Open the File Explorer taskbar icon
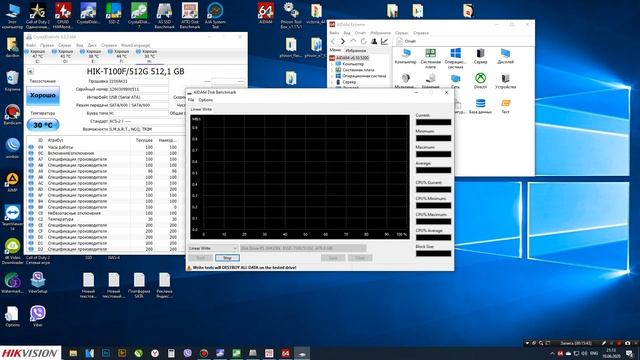This screenshot has width=640, height=360. point(73,353)
